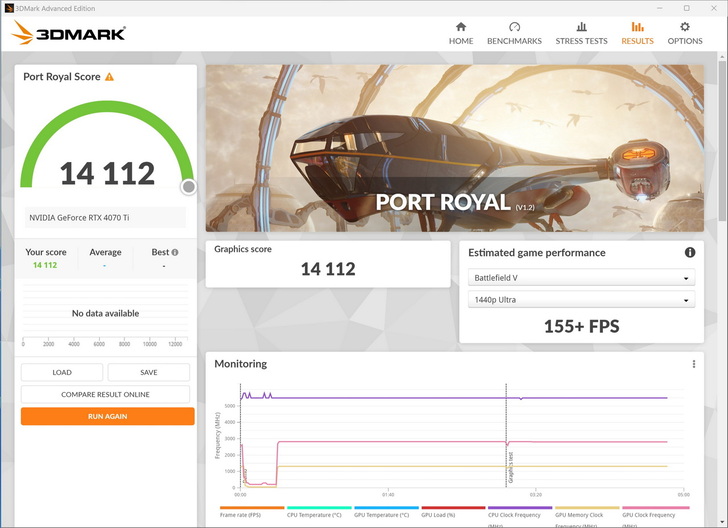728x528 pixels.
Task: Click the estimated game performance info icon
Action: coord(690,253)
